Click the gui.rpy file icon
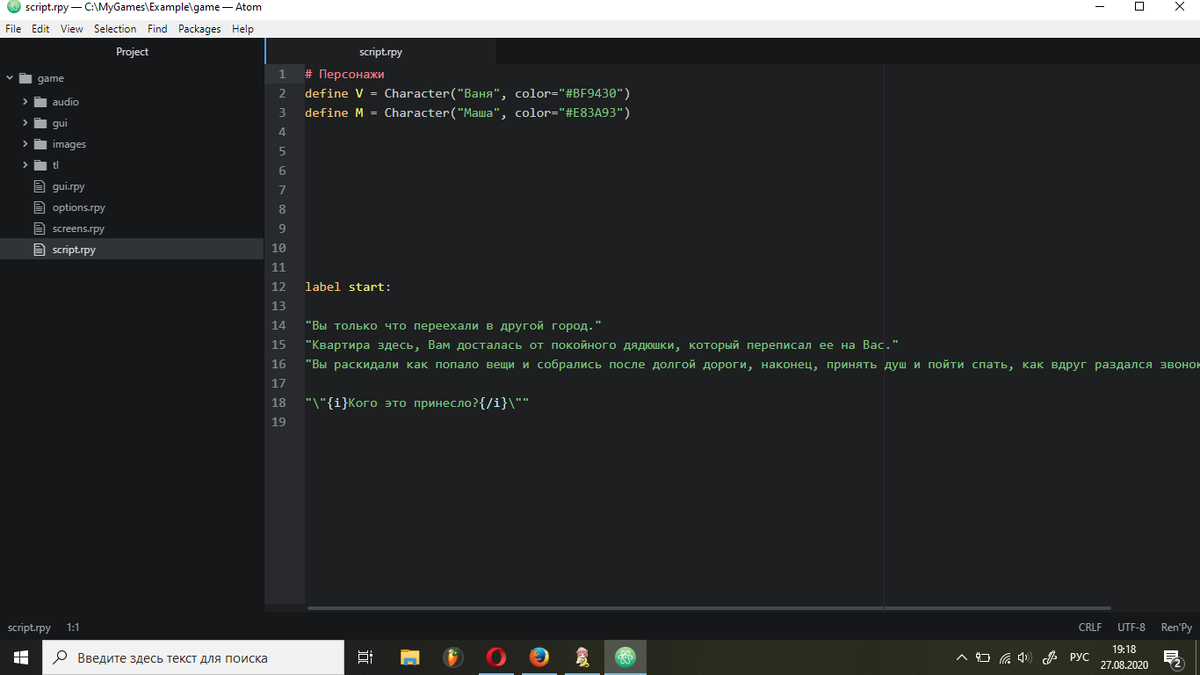The height and width of the screenshot is (675, 1200). click(41, 186)
